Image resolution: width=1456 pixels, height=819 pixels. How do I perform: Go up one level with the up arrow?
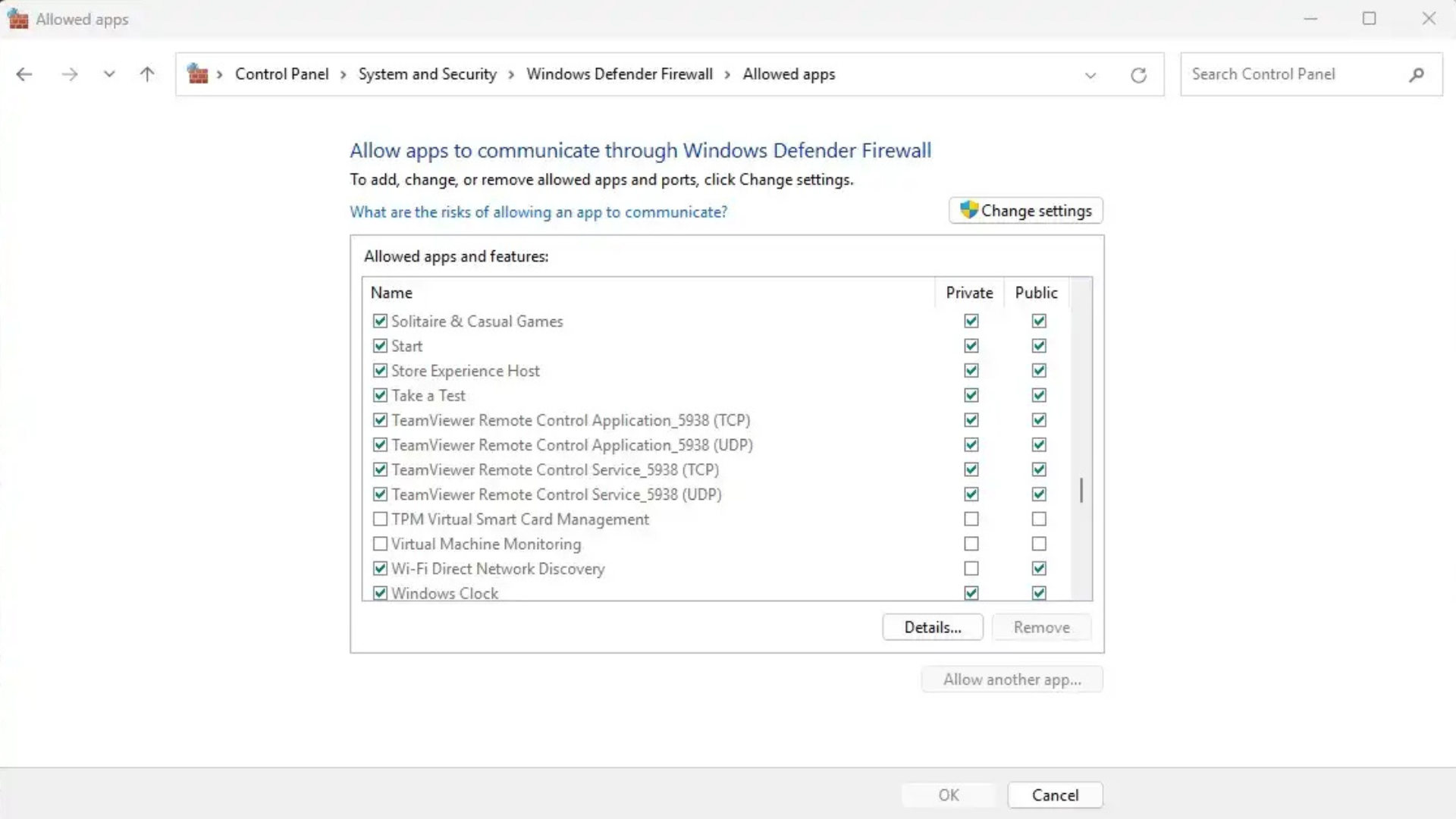147,74
